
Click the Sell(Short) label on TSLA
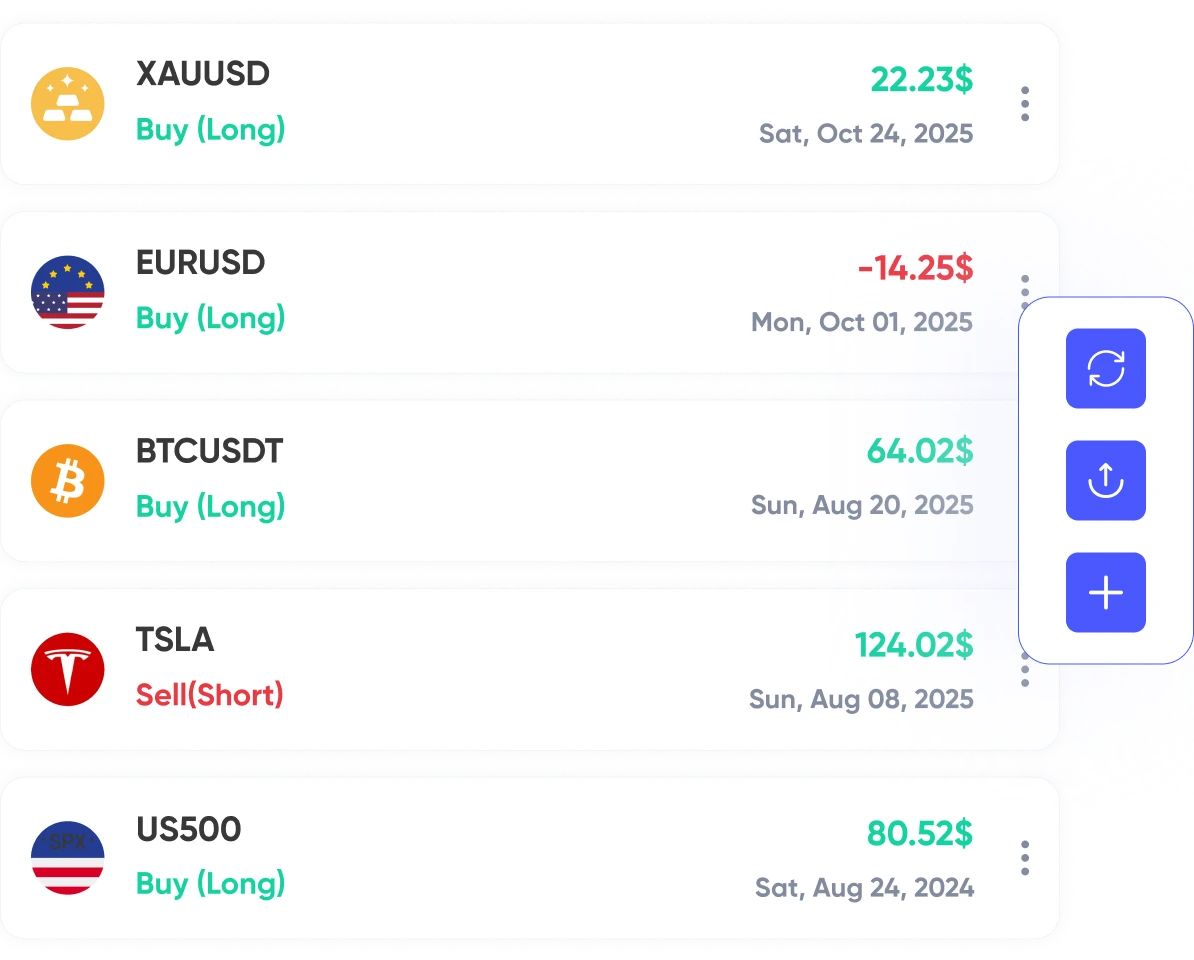point(209,695)
